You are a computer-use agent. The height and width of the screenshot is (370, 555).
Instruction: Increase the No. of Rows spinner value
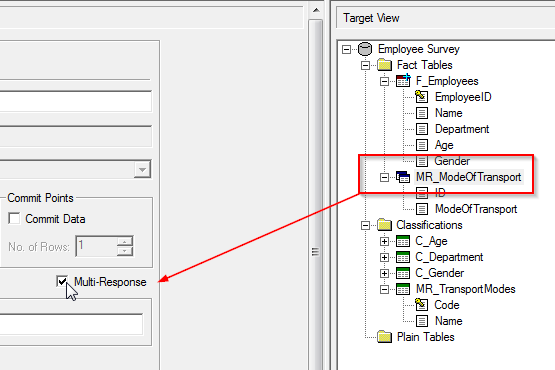coord(125,241)
